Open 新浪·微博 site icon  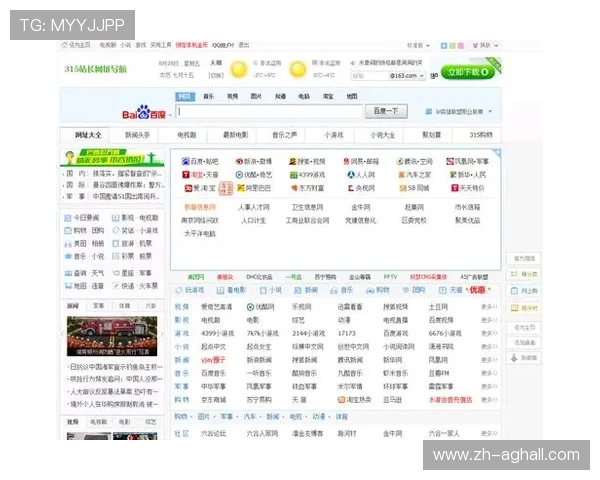(x=239, y=162)
